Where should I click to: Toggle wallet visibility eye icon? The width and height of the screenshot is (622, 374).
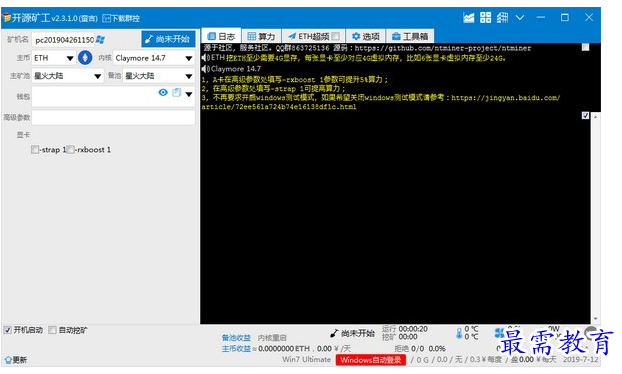pos(163,92)
